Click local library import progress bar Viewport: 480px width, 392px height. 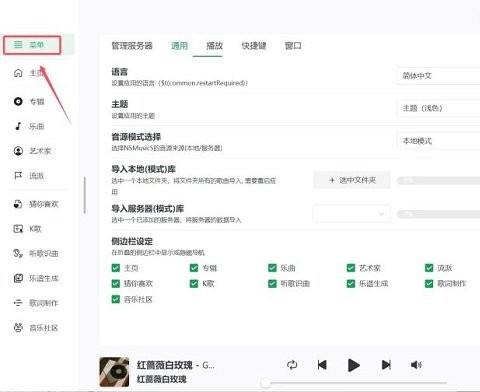tap(438, 180)
